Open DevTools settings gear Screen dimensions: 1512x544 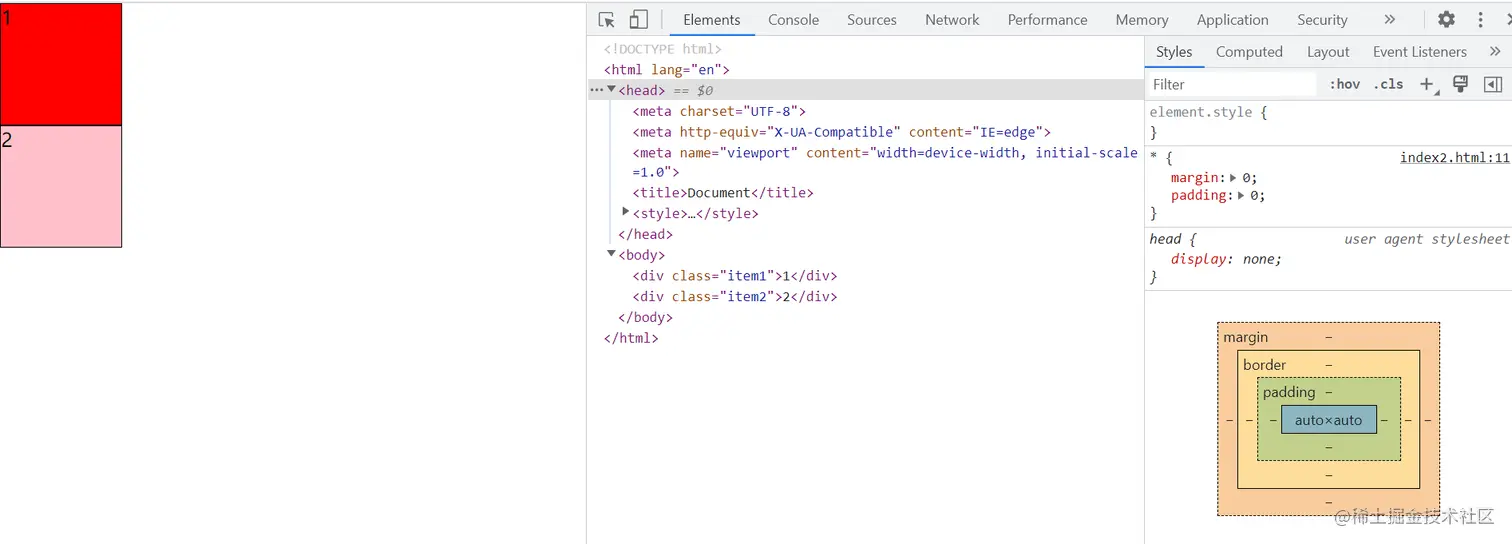[1446, 20]
